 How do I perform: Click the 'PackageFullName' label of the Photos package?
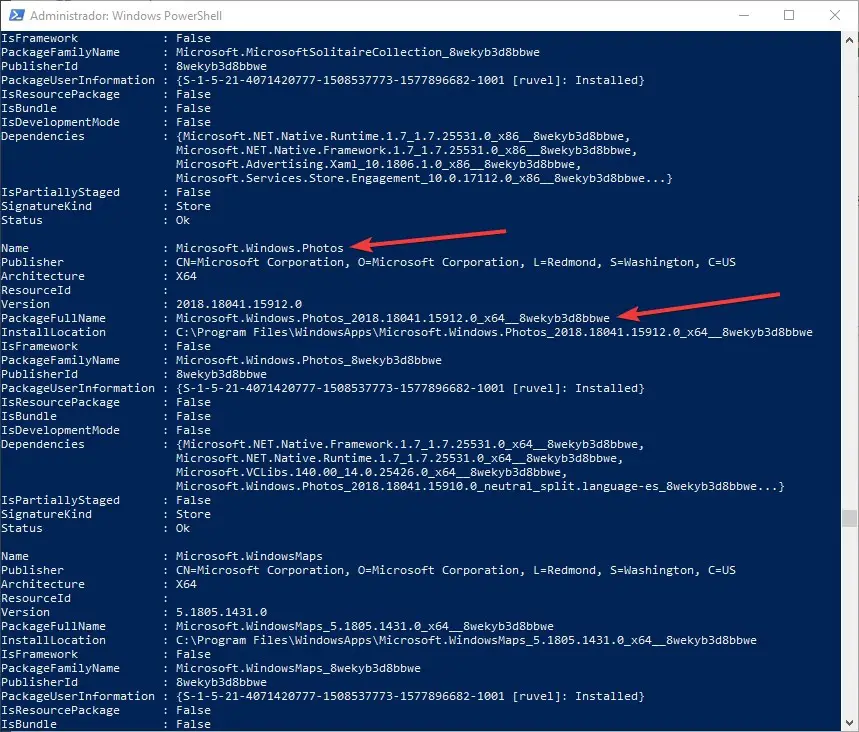click(53, 318)
